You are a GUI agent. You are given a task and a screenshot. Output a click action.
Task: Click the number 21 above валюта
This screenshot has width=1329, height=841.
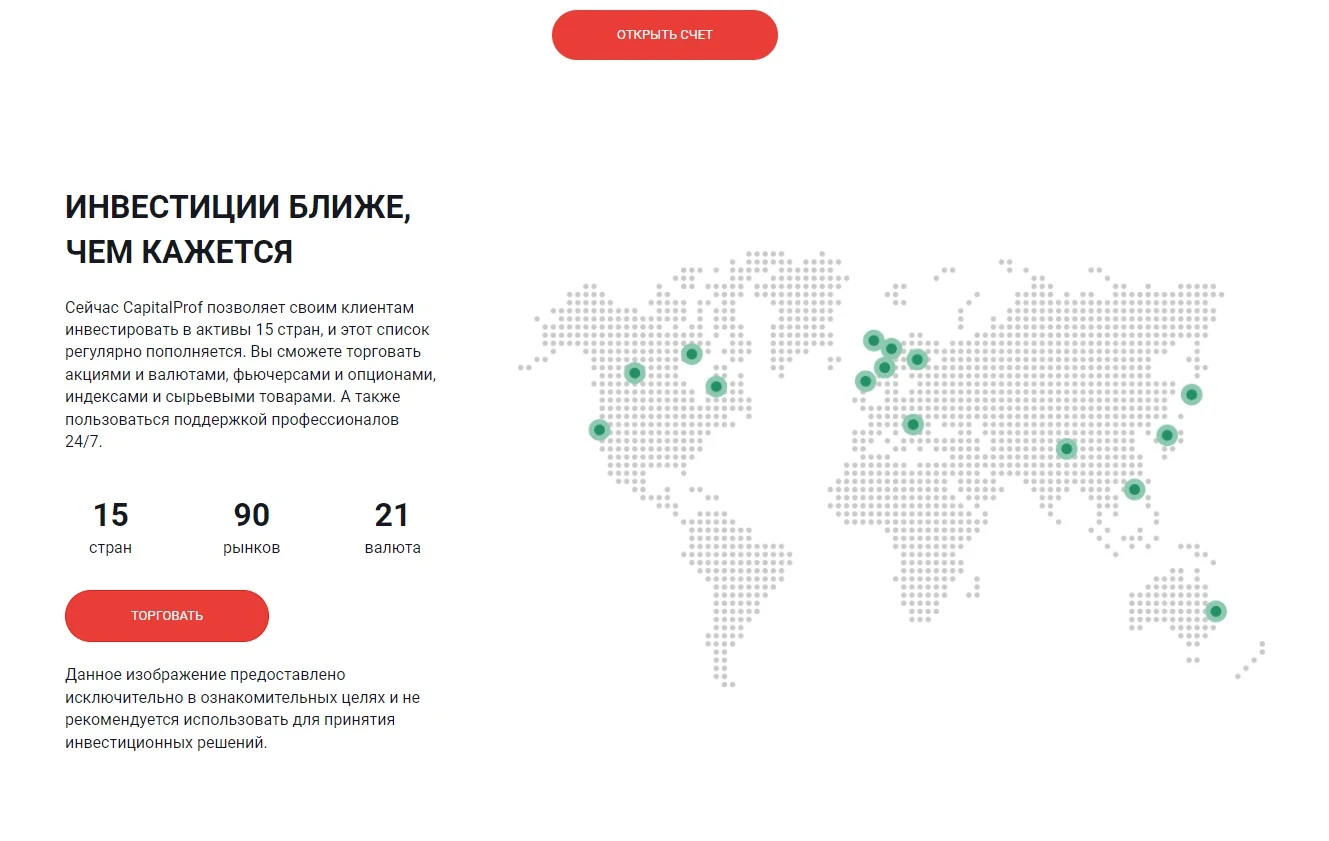click(x=392, y=515)
